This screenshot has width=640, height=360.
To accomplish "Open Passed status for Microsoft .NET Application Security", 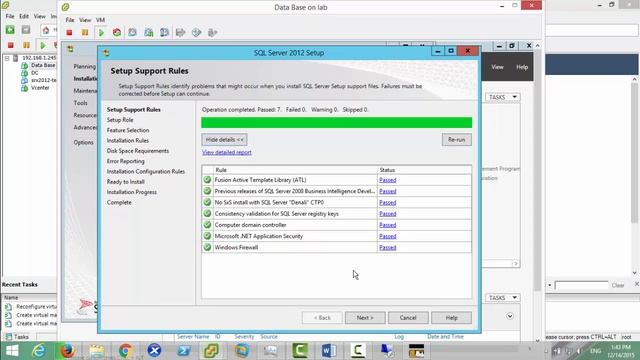I will (387, 236).
